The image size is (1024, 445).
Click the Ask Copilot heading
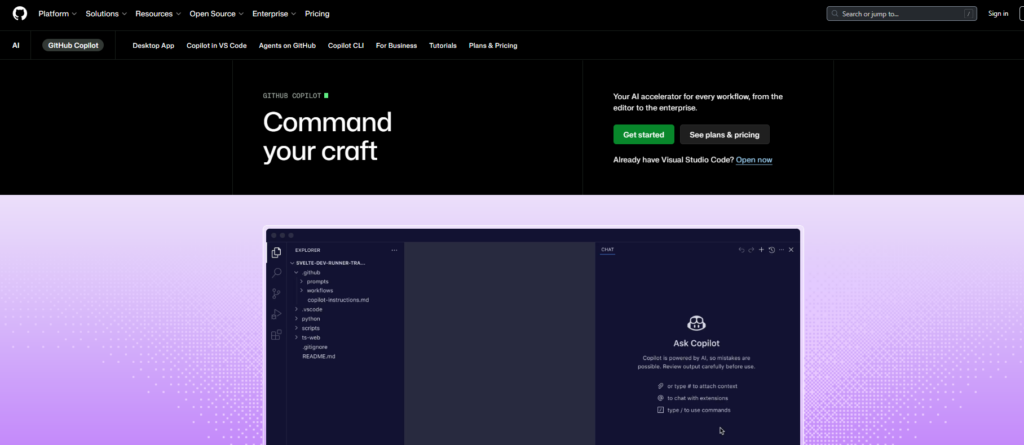point(696,343)
